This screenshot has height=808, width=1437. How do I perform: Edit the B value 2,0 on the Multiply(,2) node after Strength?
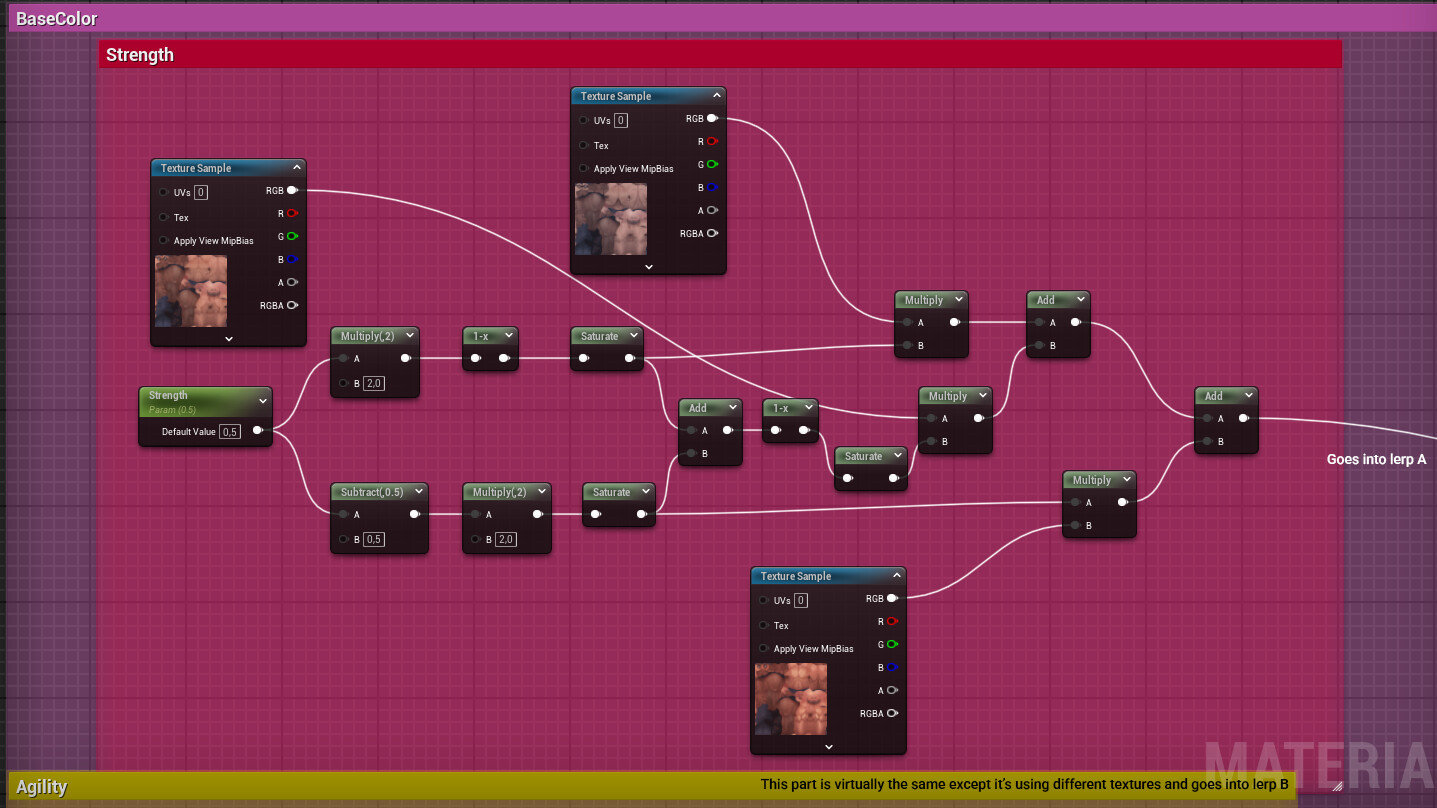point(374,383)
